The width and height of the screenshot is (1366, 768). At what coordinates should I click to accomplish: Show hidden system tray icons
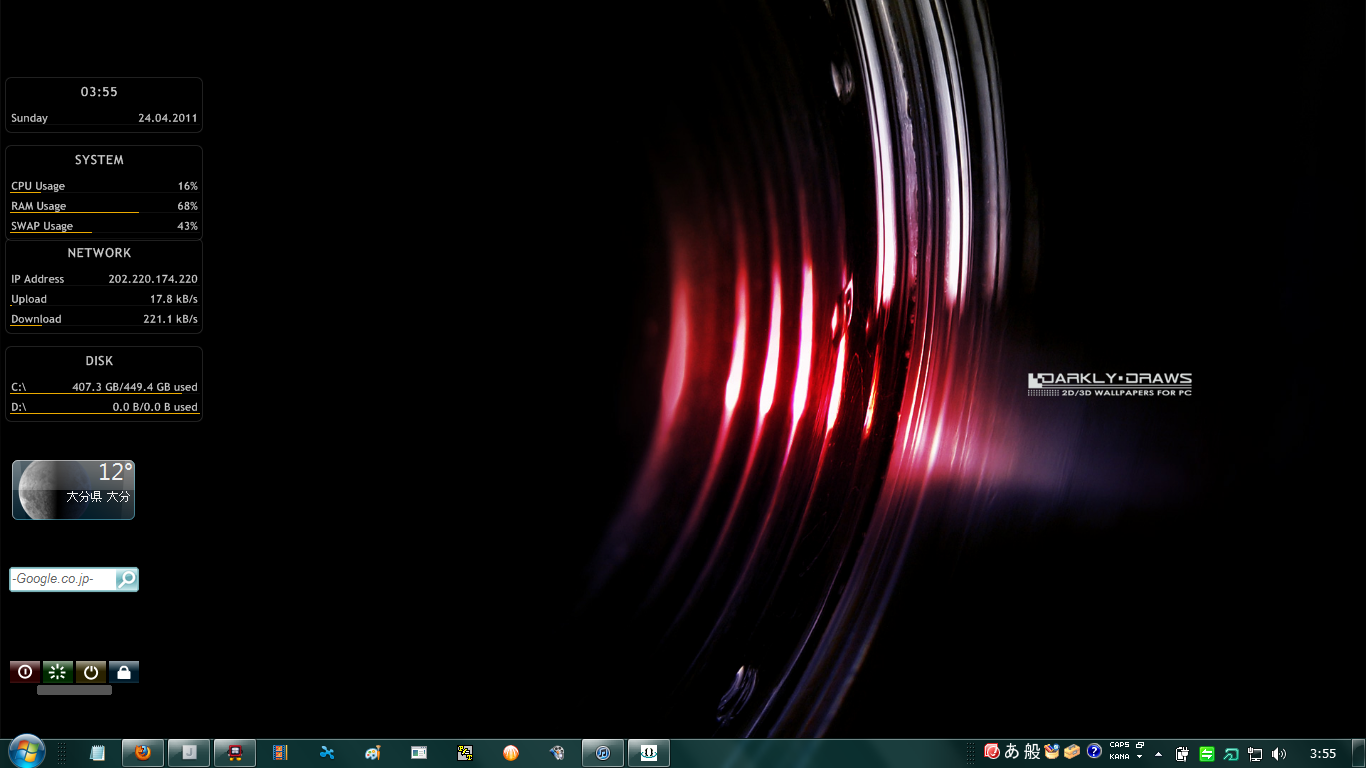tap(1158, 753)
